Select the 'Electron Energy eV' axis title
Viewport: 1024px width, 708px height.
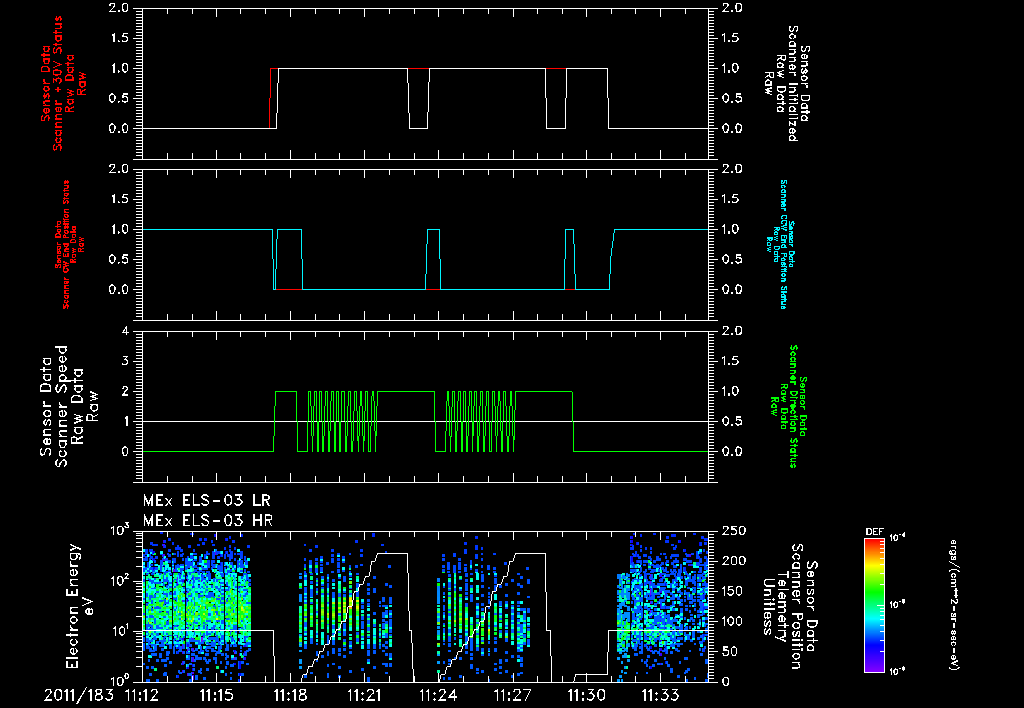pyautogui.click(x=81, y=606)
